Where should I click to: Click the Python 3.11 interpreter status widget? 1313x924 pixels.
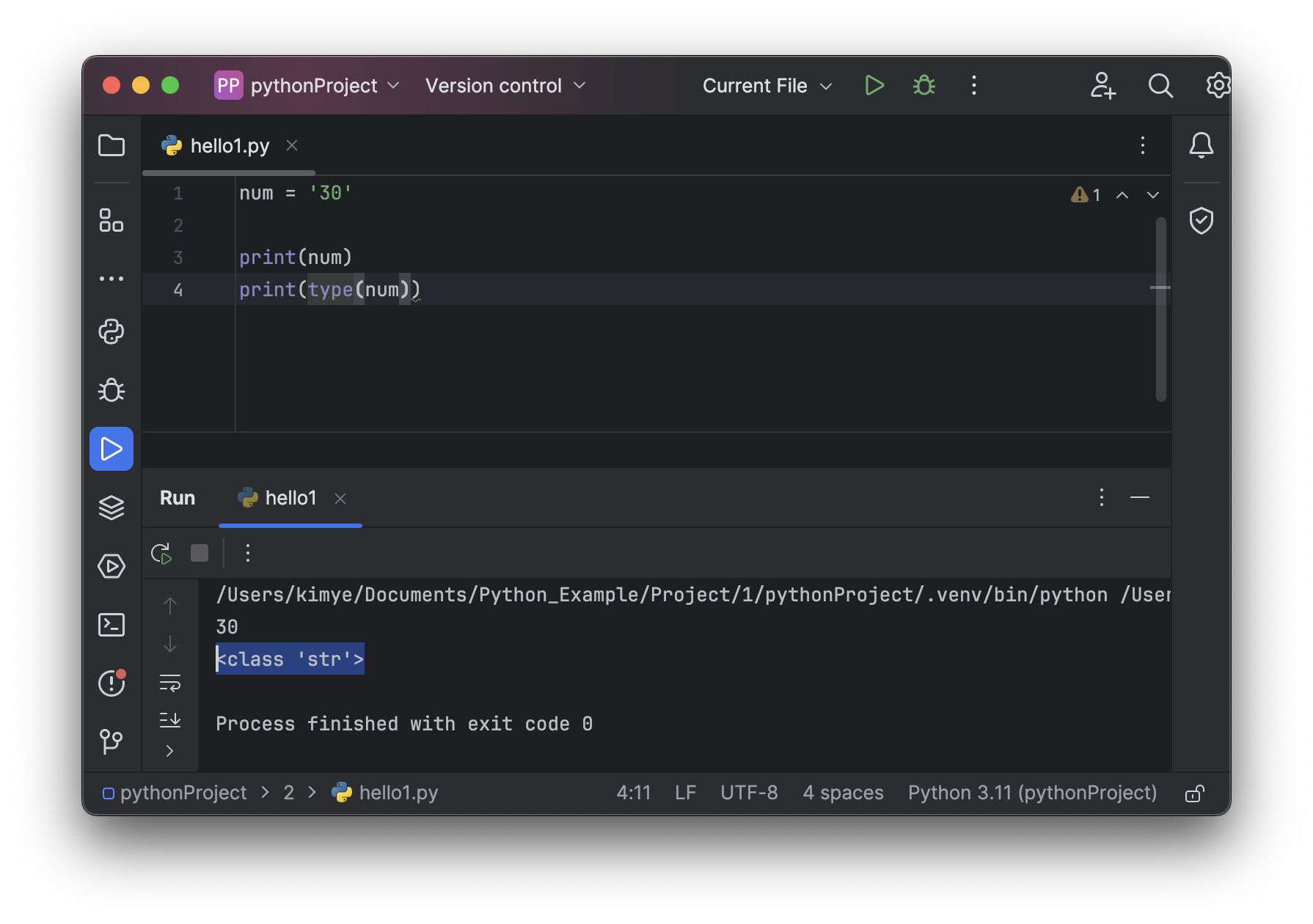point(1032,793)
